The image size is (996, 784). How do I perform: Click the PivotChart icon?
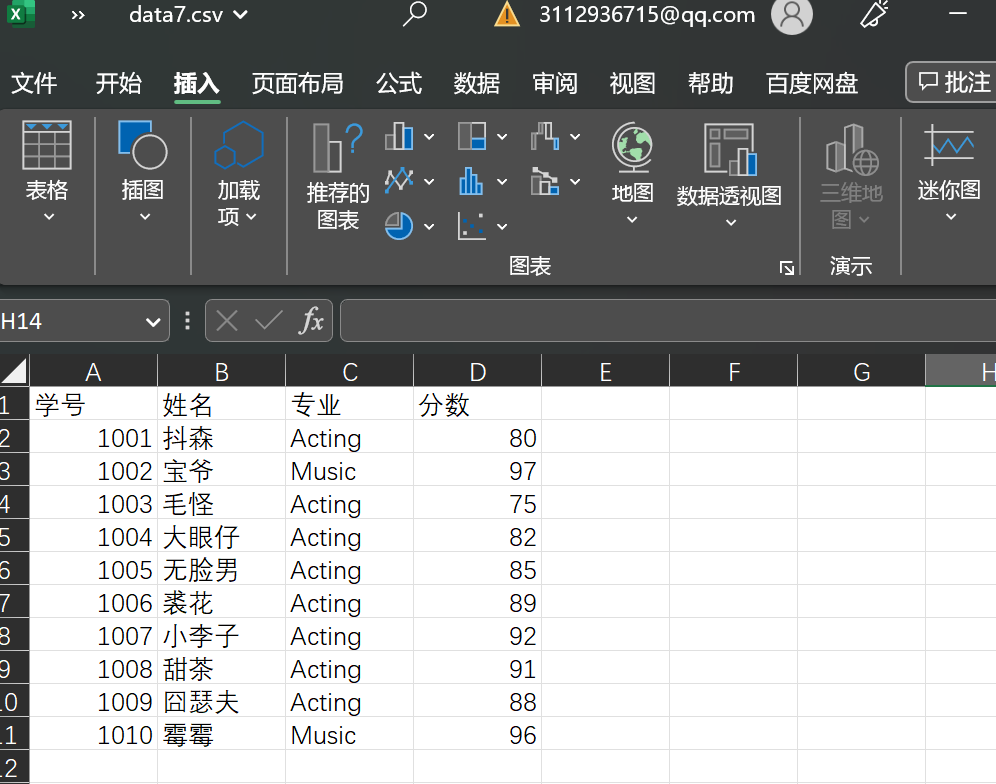pyautogui.click(x=730, y=149)
